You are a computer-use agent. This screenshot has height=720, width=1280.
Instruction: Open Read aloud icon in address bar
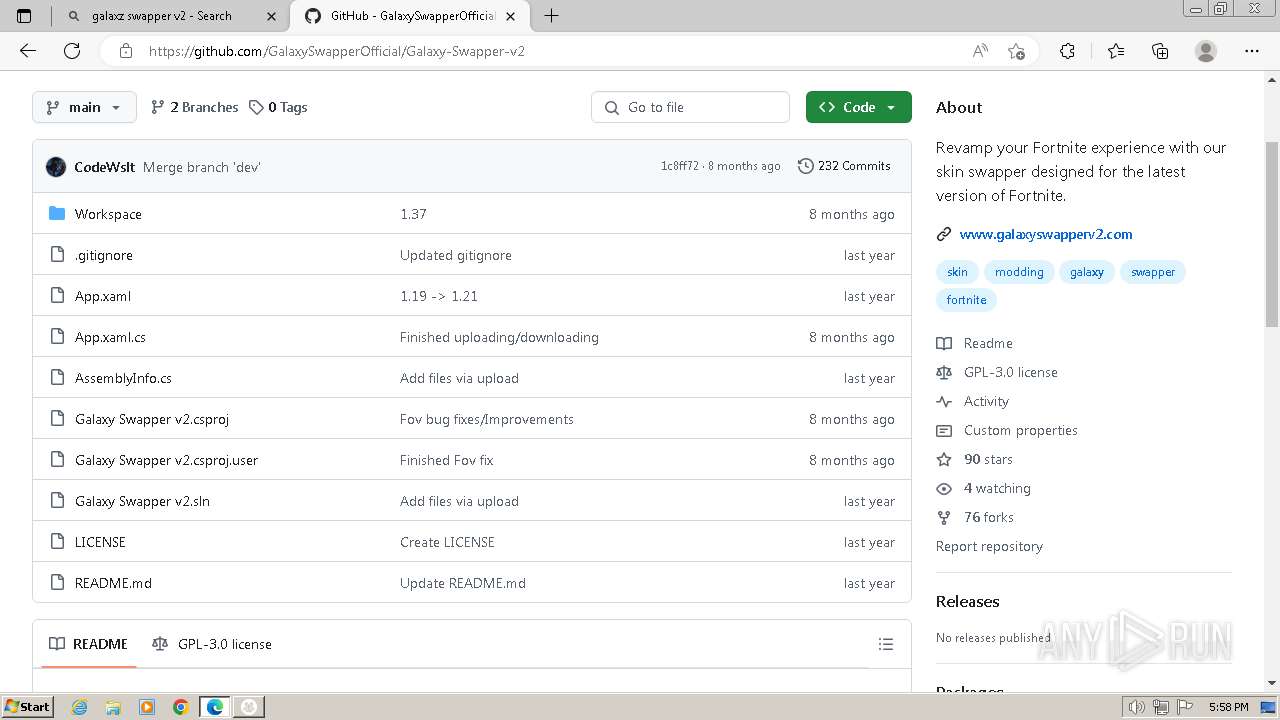pyautogui.click(x=980, y=51)
